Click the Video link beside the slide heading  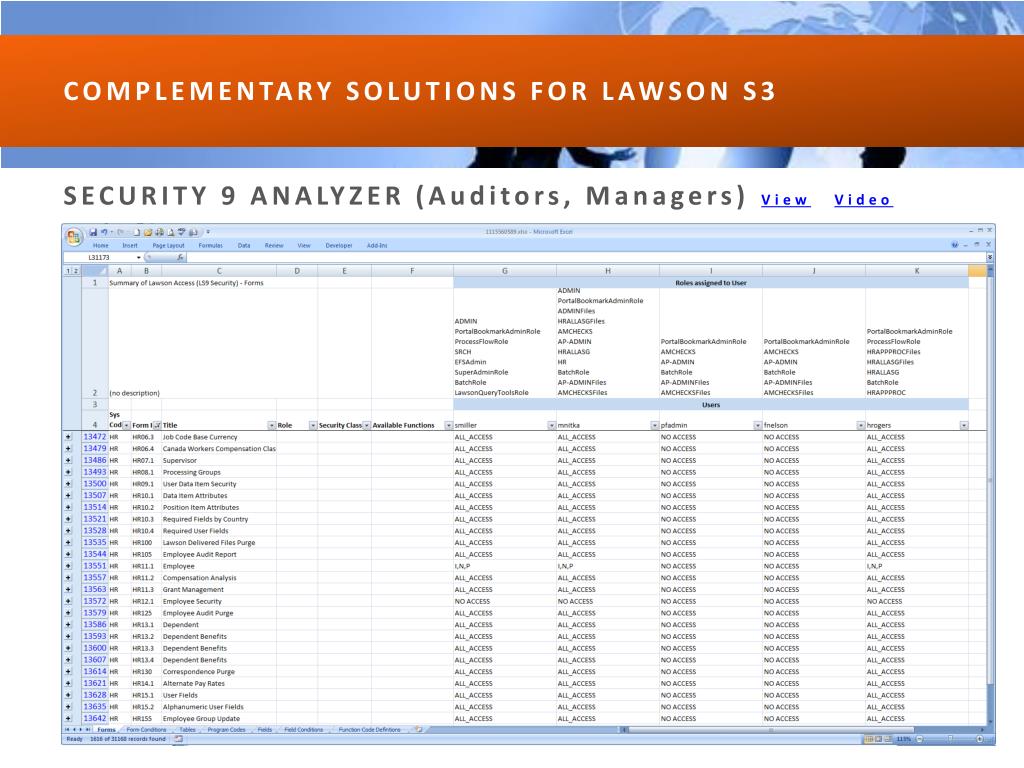click(x=863, y=200)
